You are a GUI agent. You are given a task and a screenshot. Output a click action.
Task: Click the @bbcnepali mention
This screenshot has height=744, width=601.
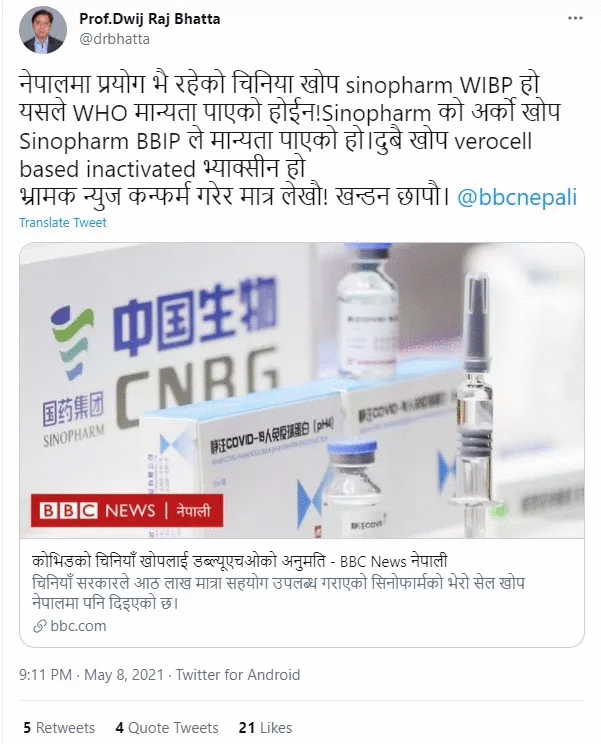coord(517,197)
